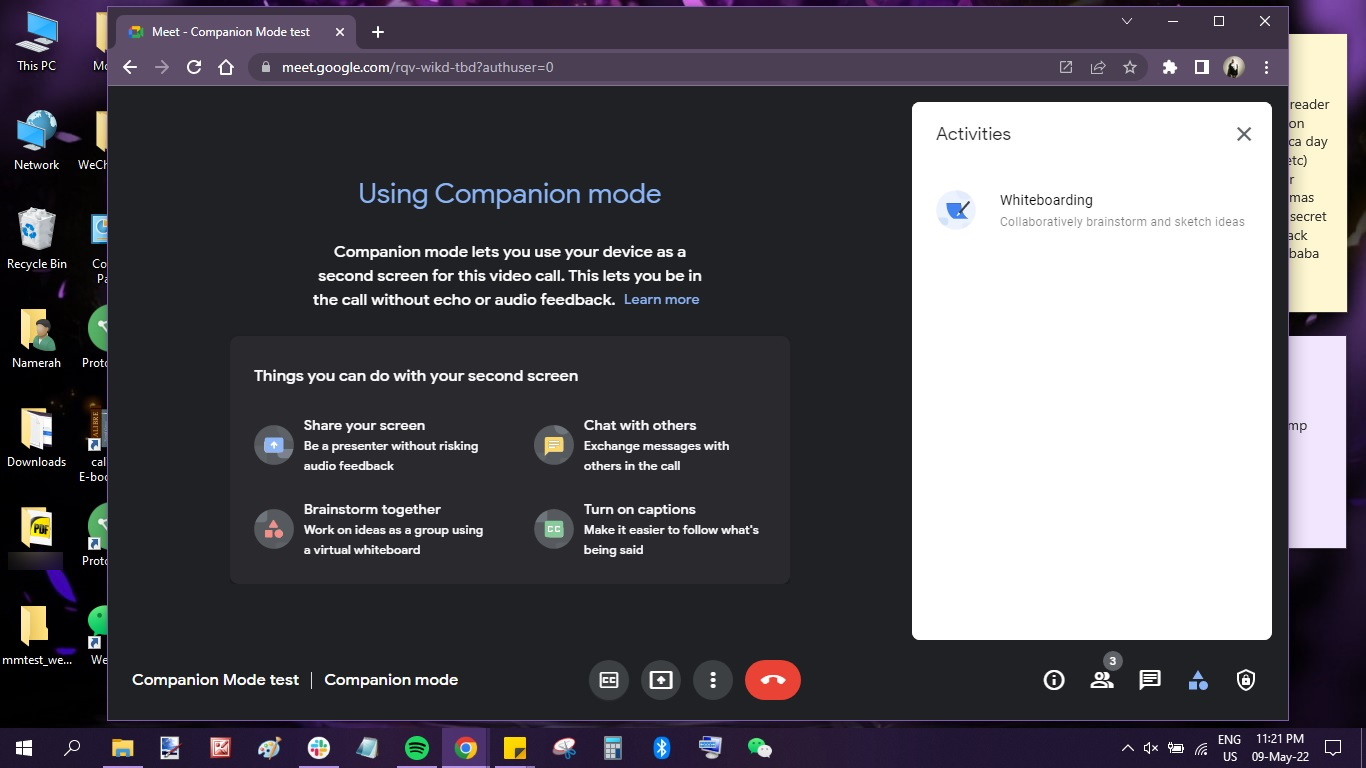Open the Whiteboarding activity

pyautogui.click(x=1092, y=210)
